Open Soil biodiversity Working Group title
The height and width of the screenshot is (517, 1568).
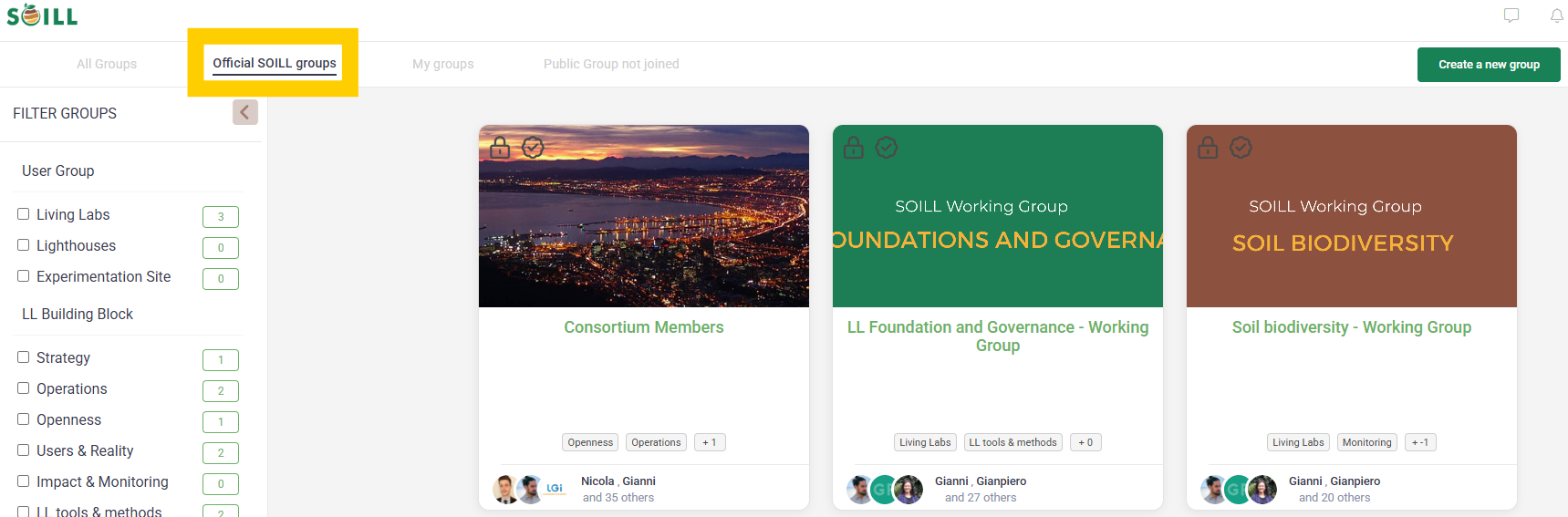coord(1352,327)
